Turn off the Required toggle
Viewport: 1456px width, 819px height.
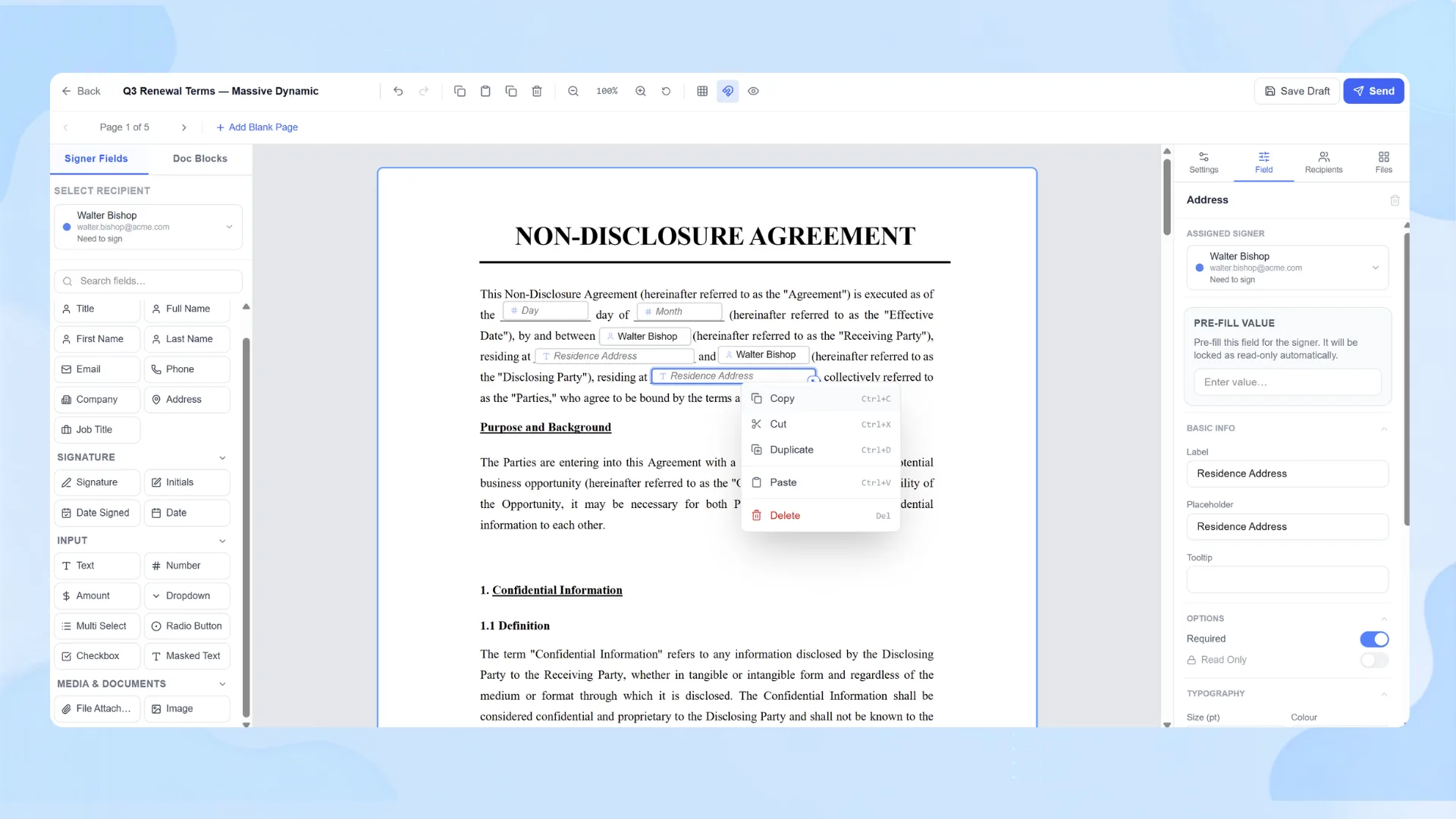(1374, 639)
